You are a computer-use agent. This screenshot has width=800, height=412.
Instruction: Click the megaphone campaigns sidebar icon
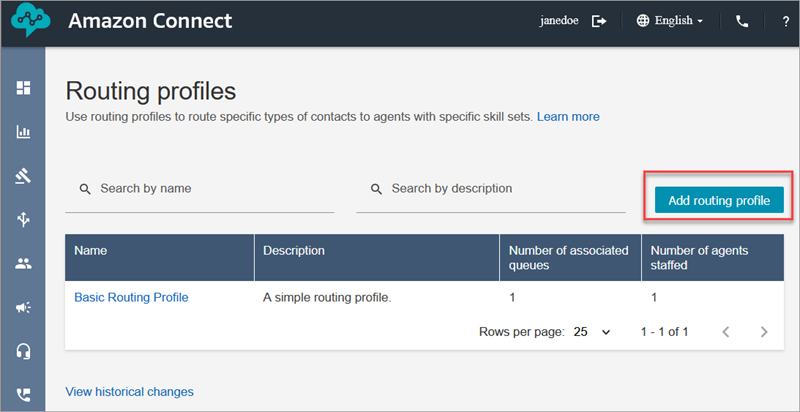tap(24, 308)
